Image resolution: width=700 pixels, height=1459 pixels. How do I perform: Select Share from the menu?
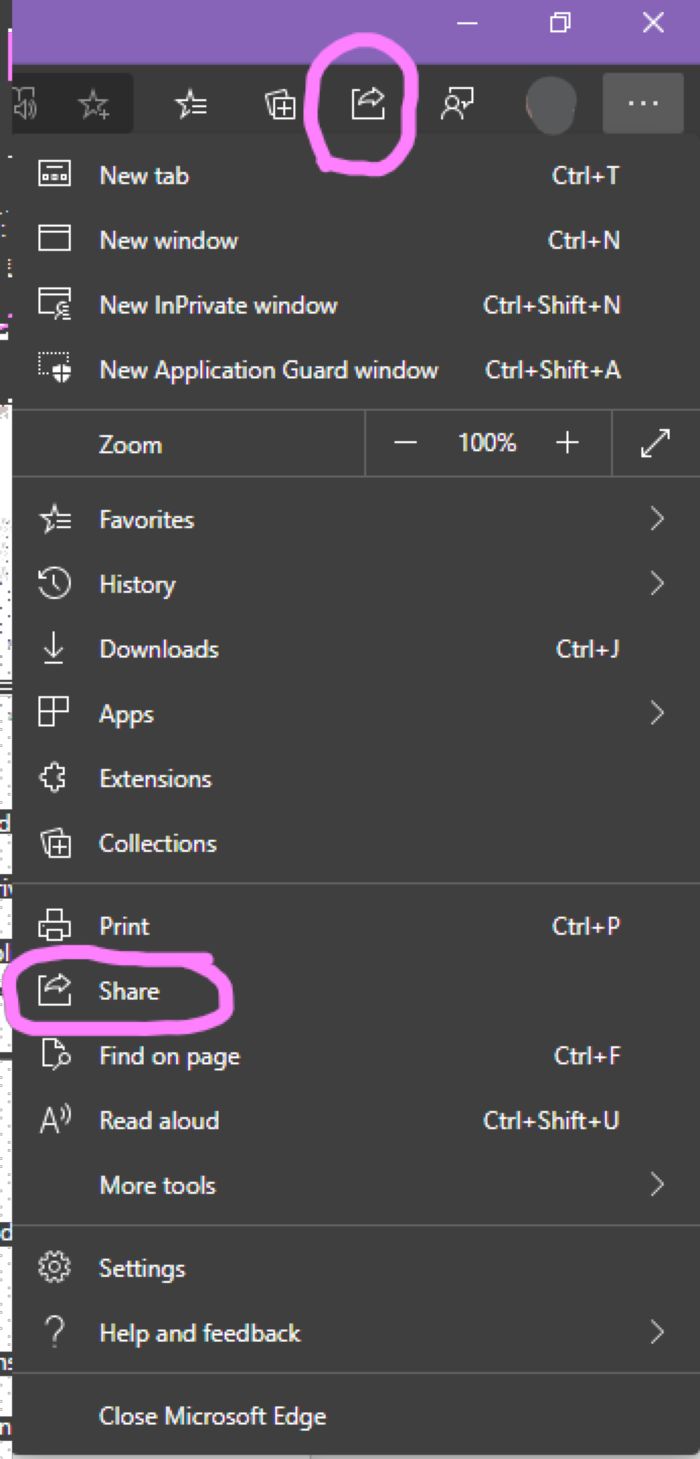coord(129,991)
